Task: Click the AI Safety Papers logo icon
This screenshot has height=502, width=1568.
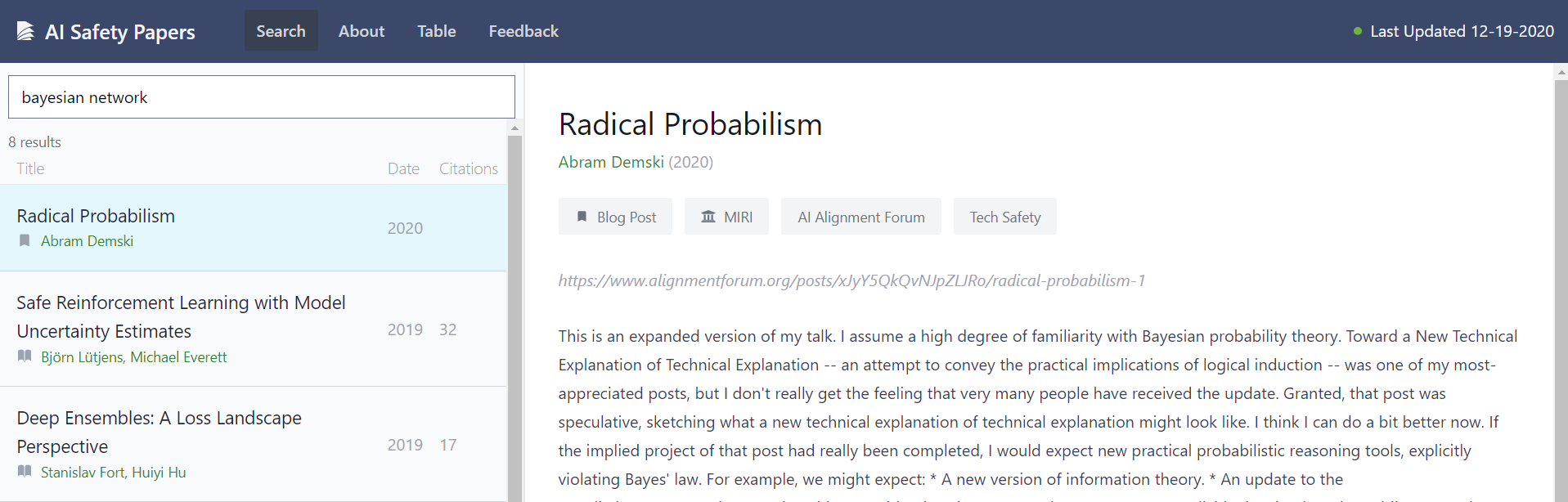Action: [25, 31]
